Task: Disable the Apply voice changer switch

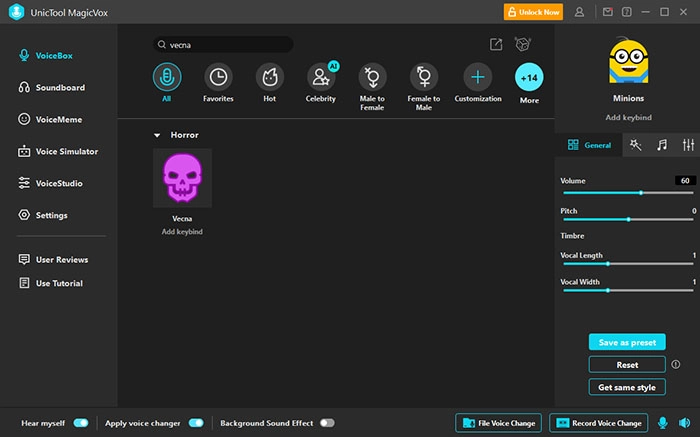Action: coord(196,423)
